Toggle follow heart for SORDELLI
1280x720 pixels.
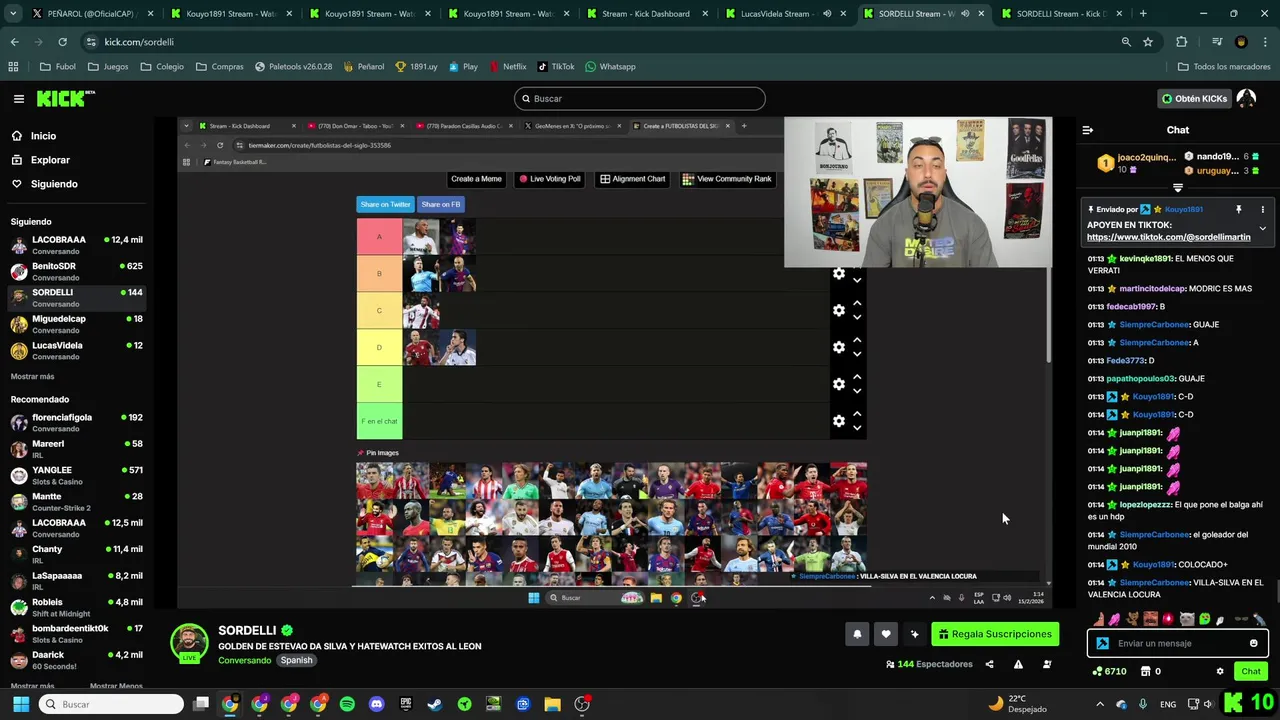[885, 634]
